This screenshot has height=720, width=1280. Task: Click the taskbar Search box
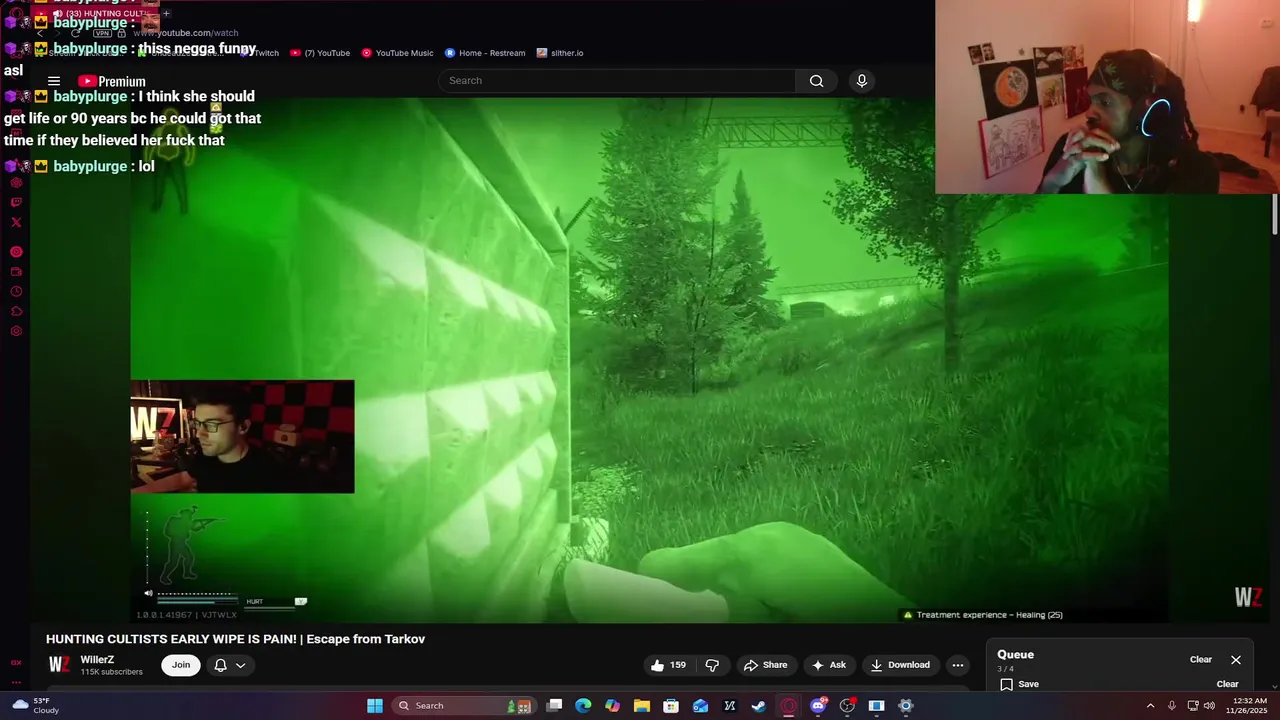coord(463,706)
